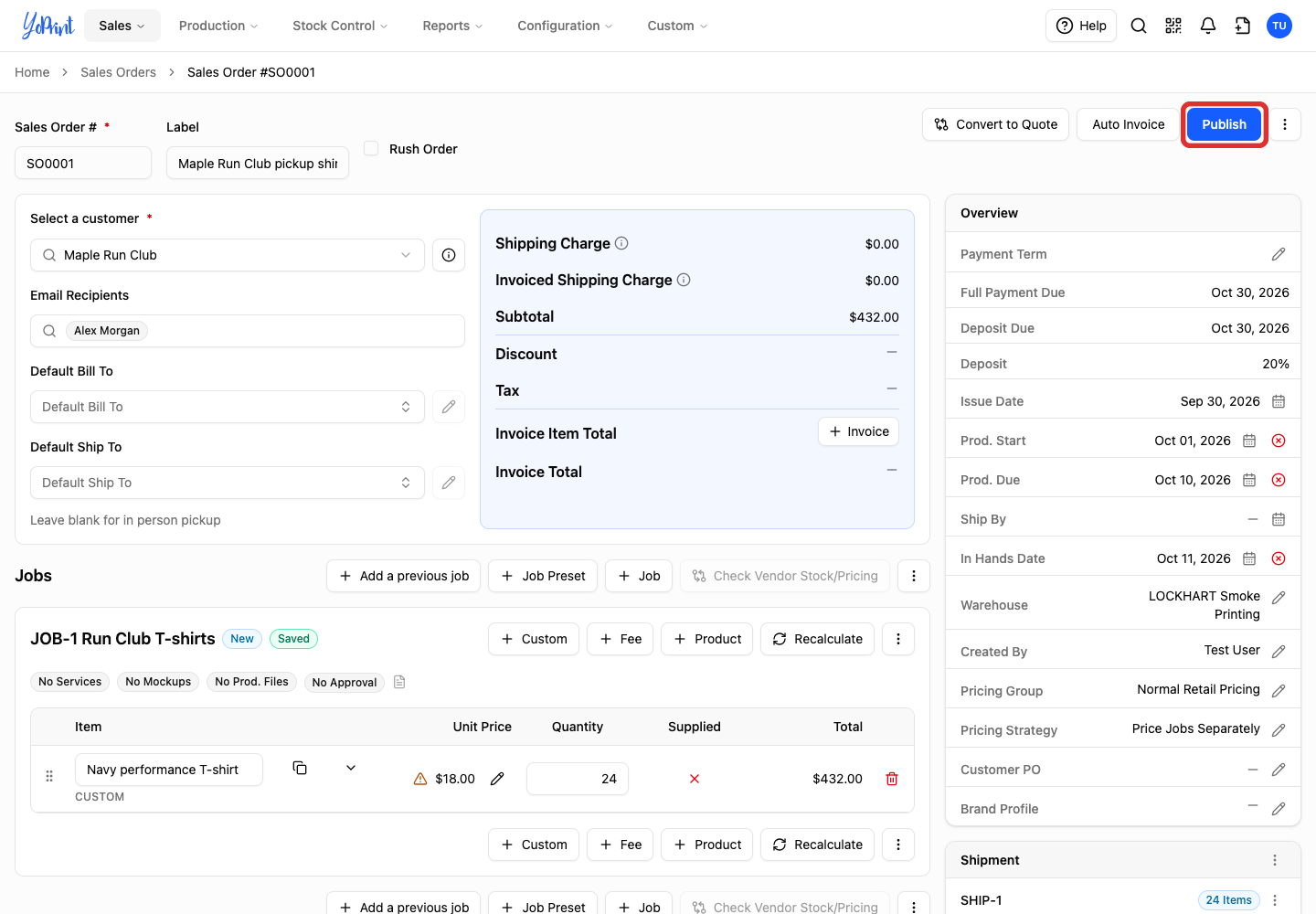1316x914 pixels.
Task: Go to Sales Orders breadcrumb
Action: point(118,72)
